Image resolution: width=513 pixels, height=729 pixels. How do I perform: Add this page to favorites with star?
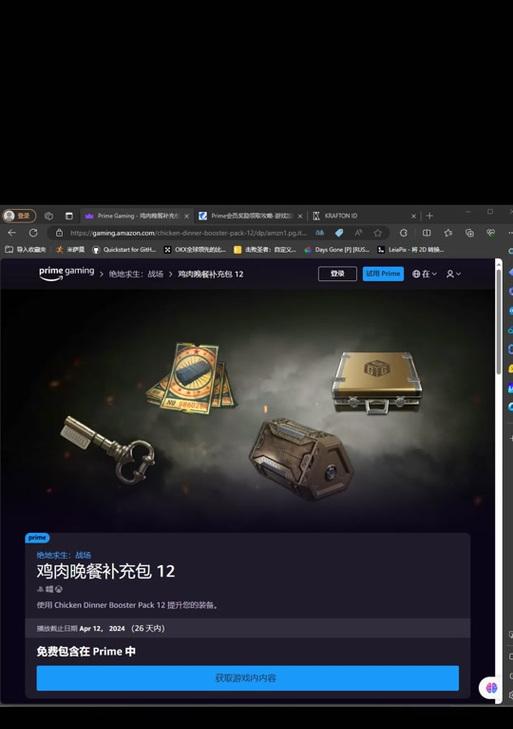click(378, 232)
